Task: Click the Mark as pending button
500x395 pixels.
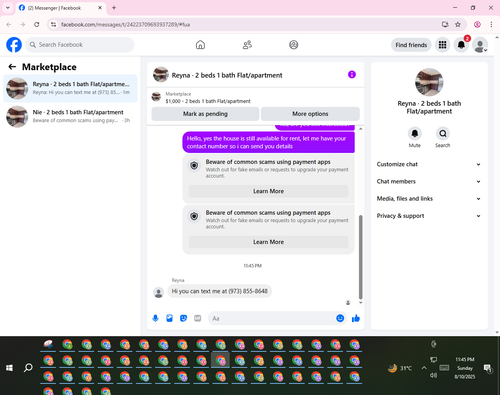Action: point(205,114)
